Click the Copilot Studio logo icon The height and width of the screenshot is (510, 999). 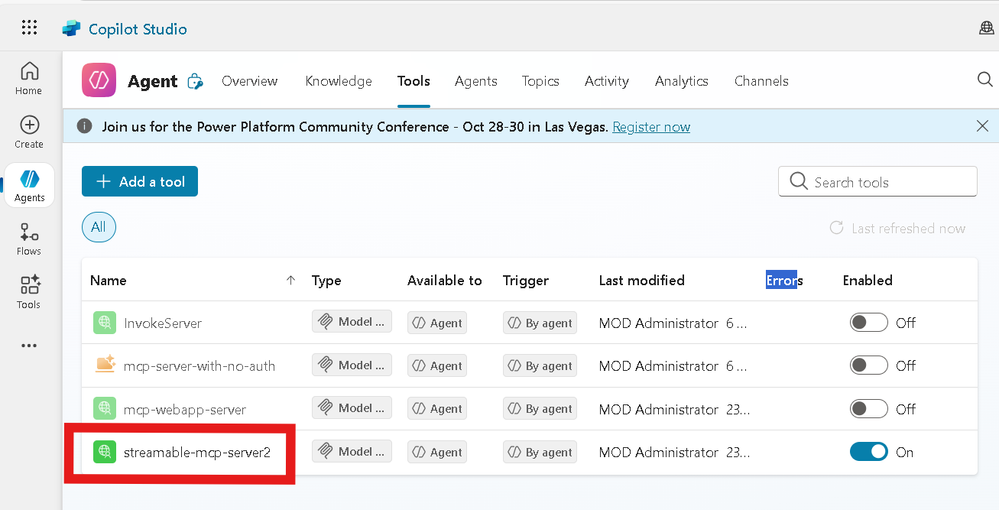coord(71,29)
